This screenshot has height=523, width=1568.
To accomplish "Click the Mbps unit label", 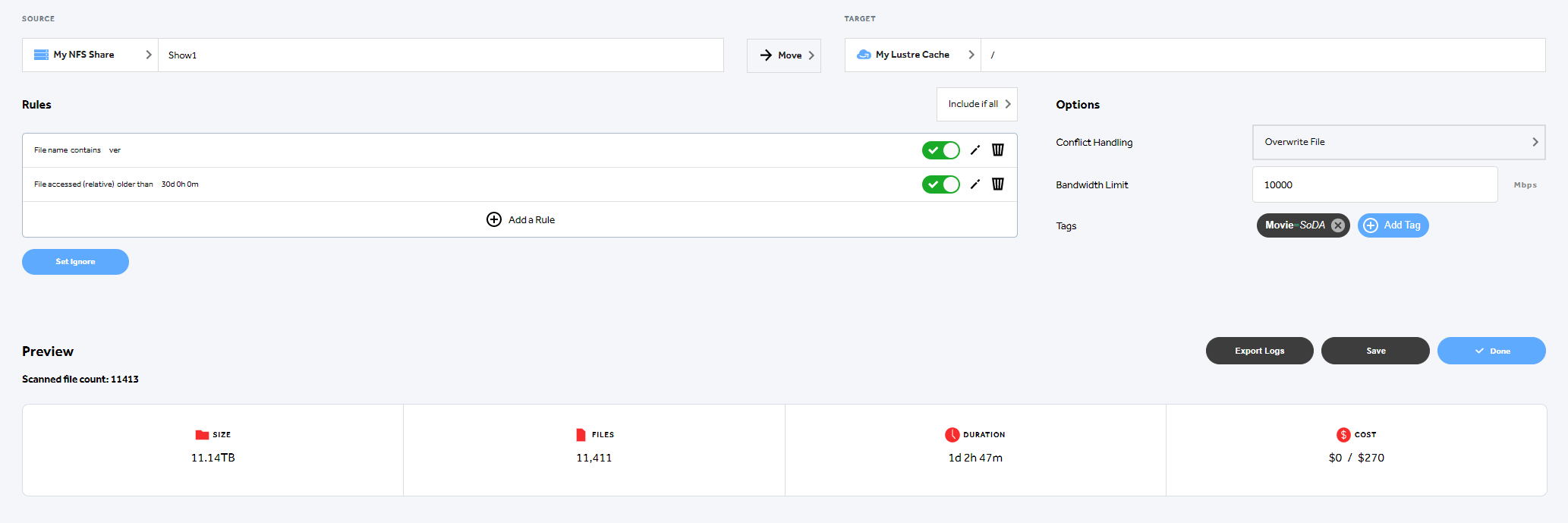I will point(1525,185).
